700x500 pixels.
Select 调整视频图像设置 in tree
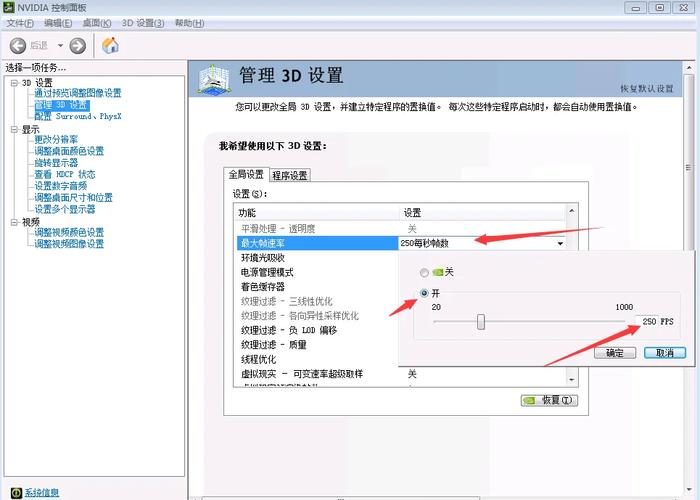[x=69, y=244]
